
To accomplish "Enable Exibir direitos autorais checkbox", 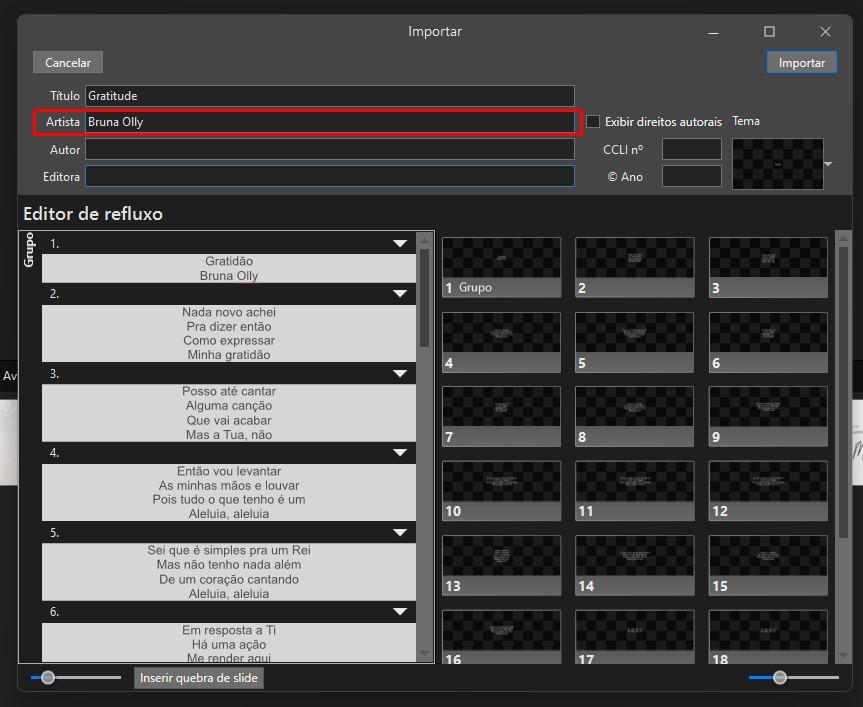I will 593,122.
